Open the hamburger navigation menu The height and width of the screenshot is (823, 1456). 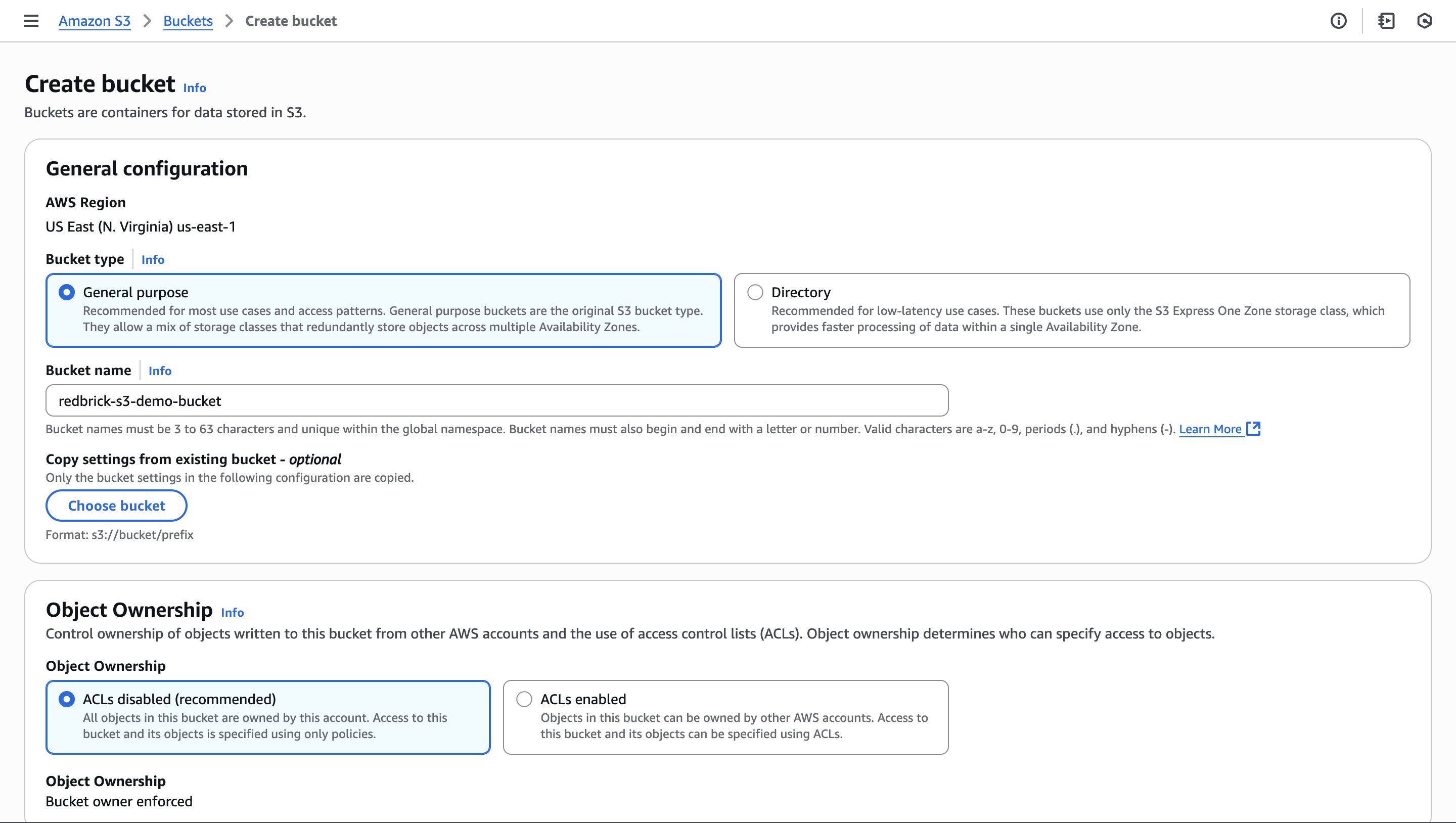coord(31,21)
